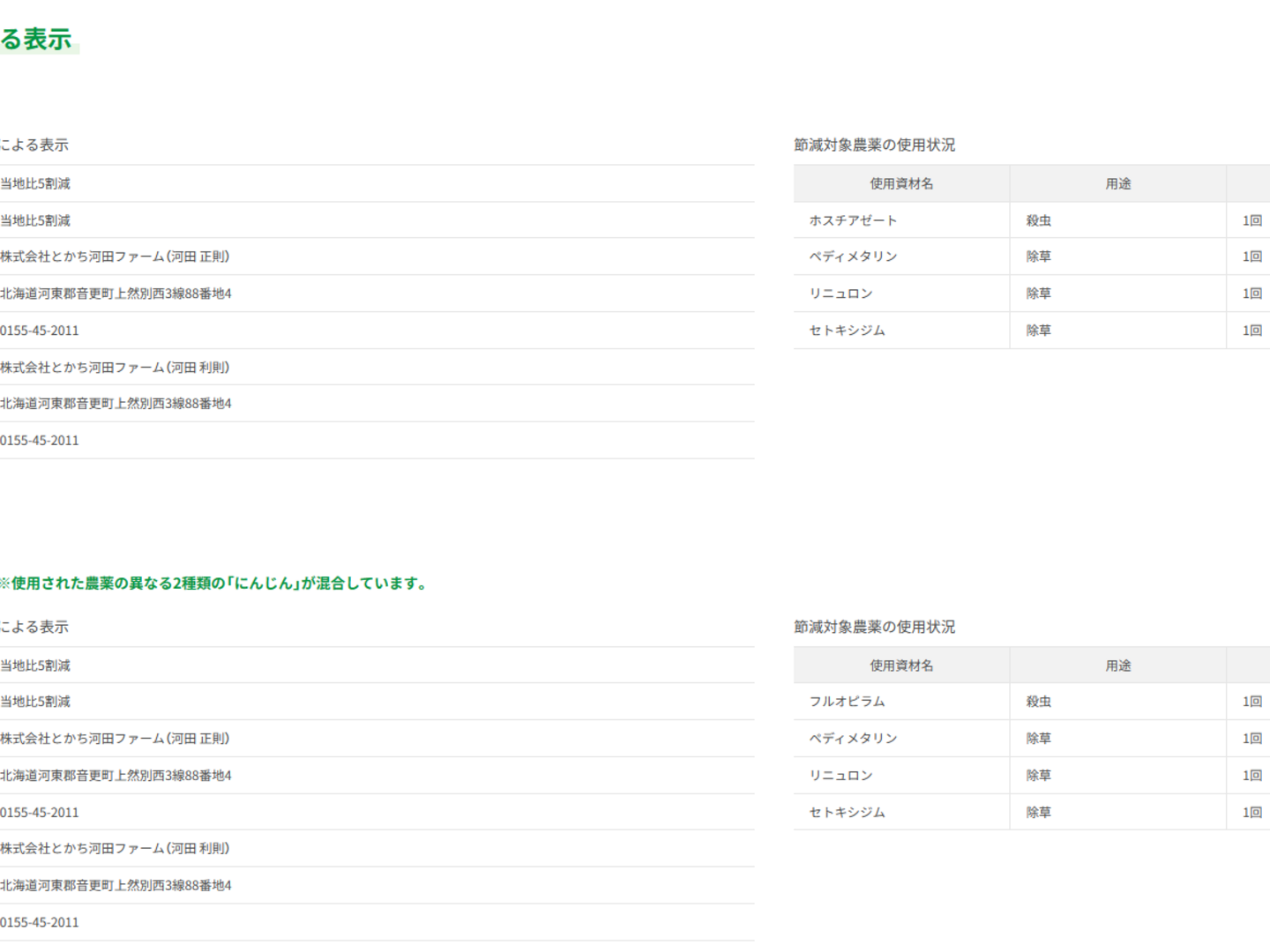Image resolution: width=1270 pixels, height=952 pixels.
Task: Select ペディメタリン in the upper pesticide table
Action: coord(853,257)
